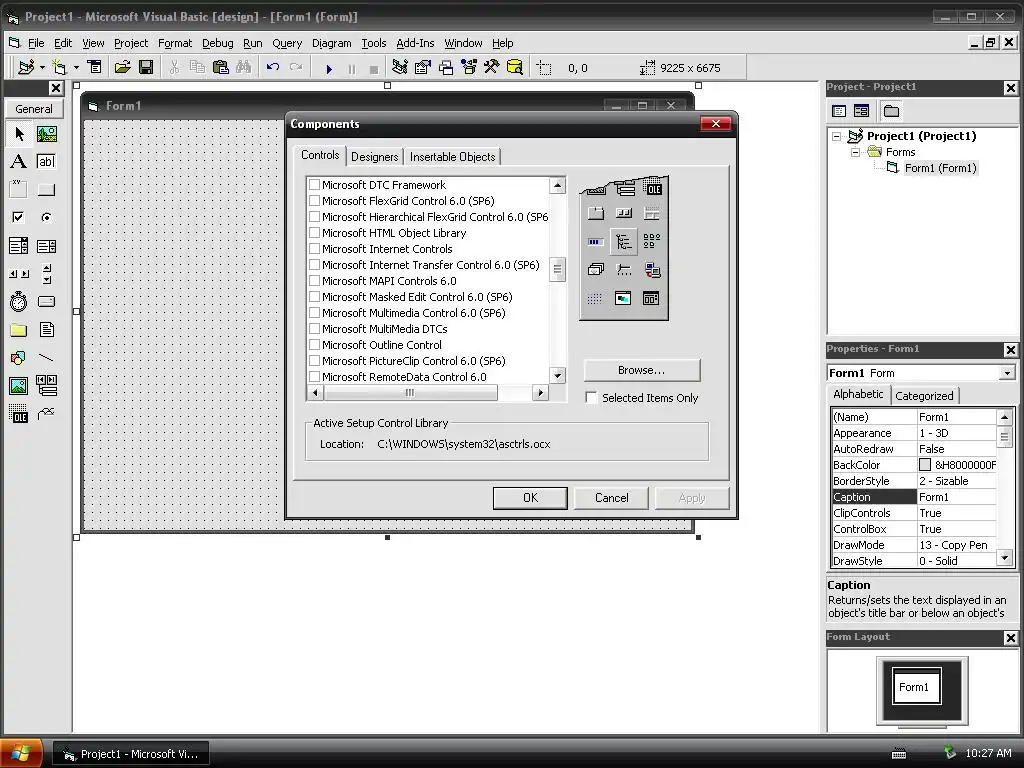Select the FileListBox tool

46,330
